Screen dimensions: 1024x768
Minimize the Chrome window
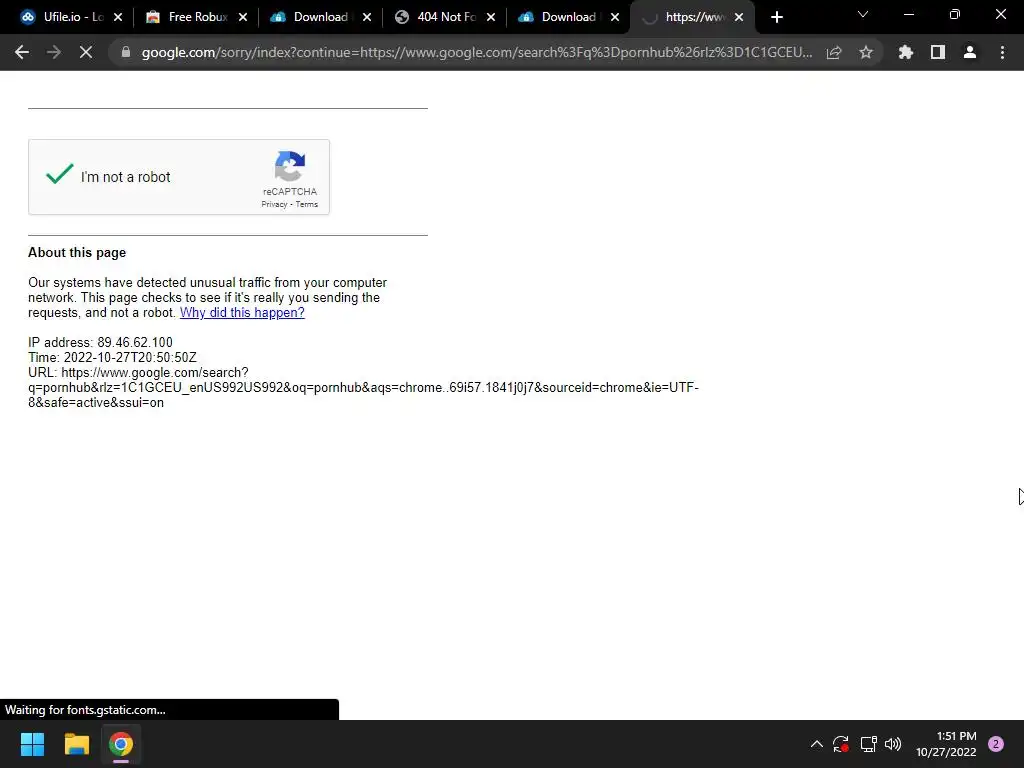coord(908,14)
